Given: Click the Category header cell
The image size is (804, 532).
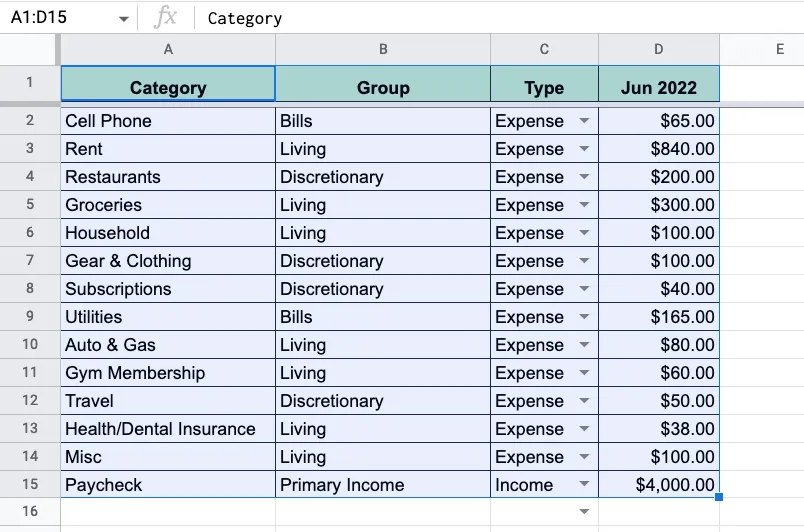Looking at the screenshot, I should (168, 84).
